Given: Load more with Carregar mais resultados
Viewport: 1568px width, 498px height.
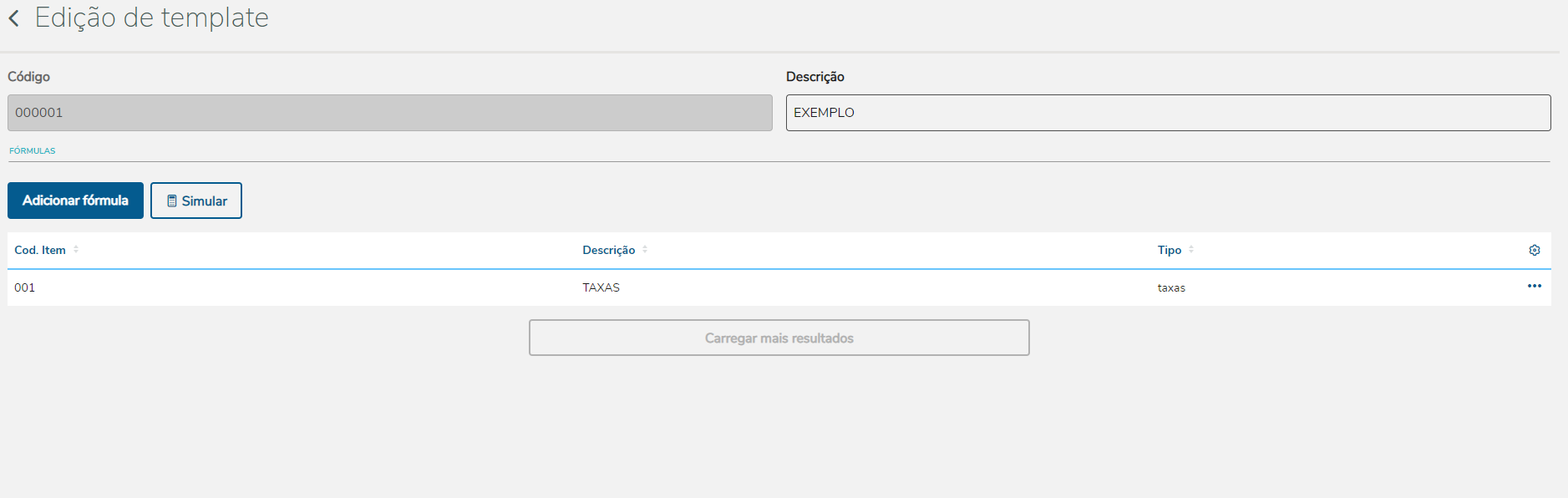Looking at the screenshot, I should click(x=779, y=338).
